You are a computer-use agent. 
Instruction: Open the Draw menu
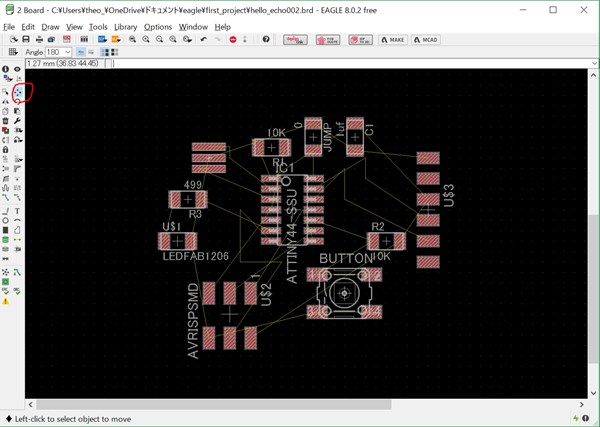tap(51, 27)
